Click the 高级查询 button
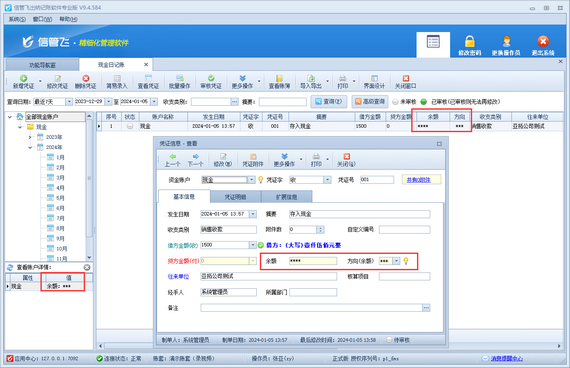Viewport: 570px width, 368px height. [x=370, y=101]
